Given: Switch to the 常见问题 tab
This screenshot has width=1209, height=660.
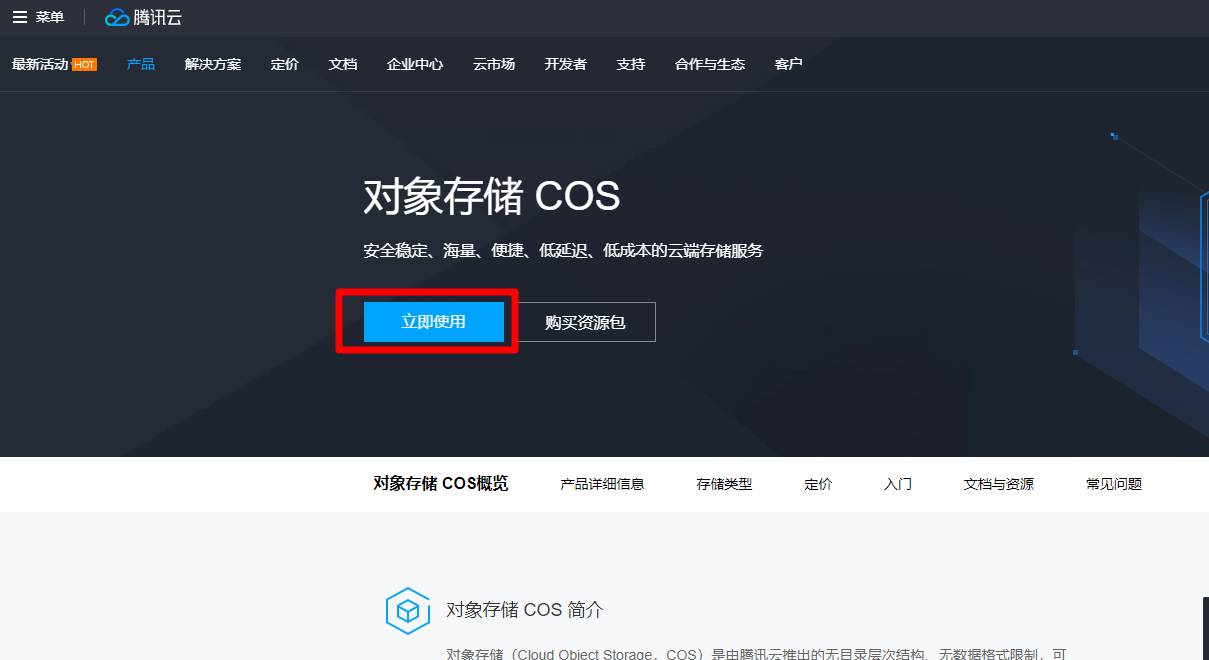Looking at the screenshot, I should [x=1114, y=484].
